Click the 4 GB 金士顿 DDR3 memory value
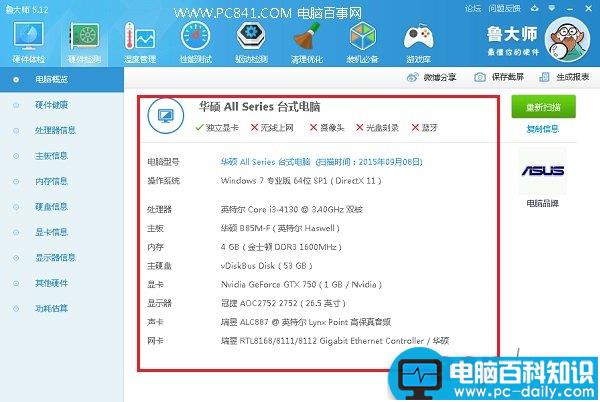 [281, 247]
